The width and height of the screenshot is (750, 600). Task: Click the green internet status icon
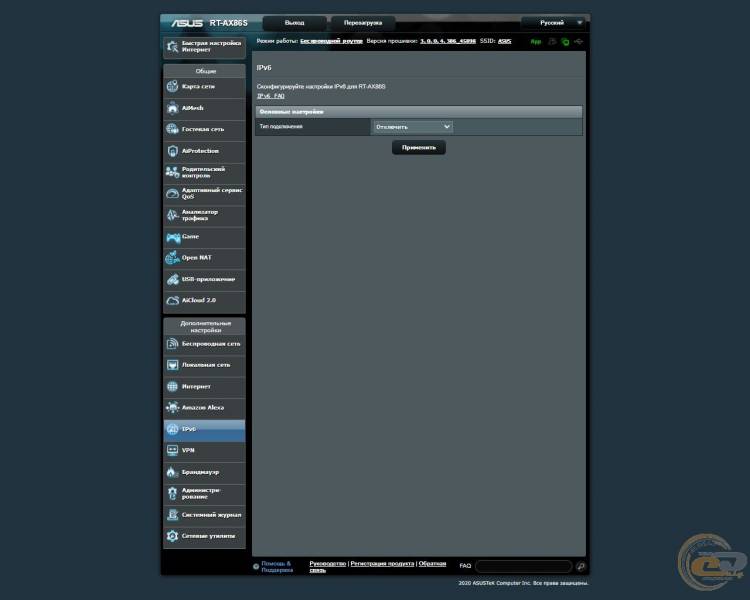[x=565, y=42]
